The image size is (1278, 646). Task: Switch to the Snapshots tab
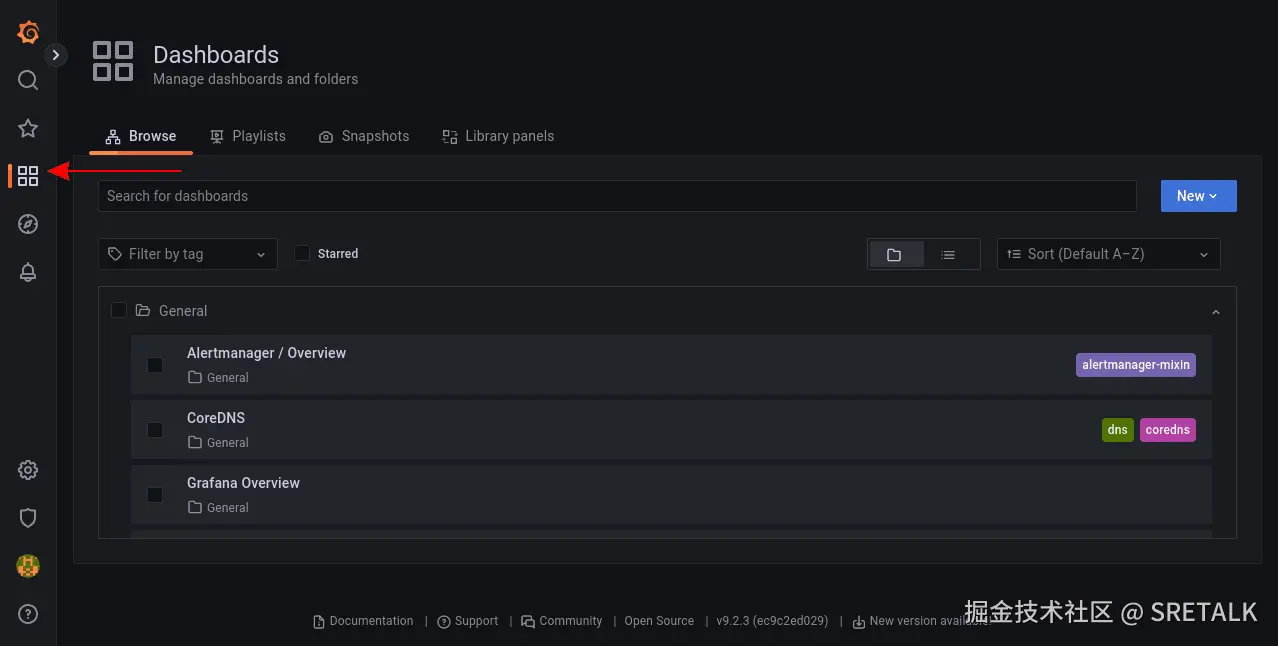tap(364, 136)
